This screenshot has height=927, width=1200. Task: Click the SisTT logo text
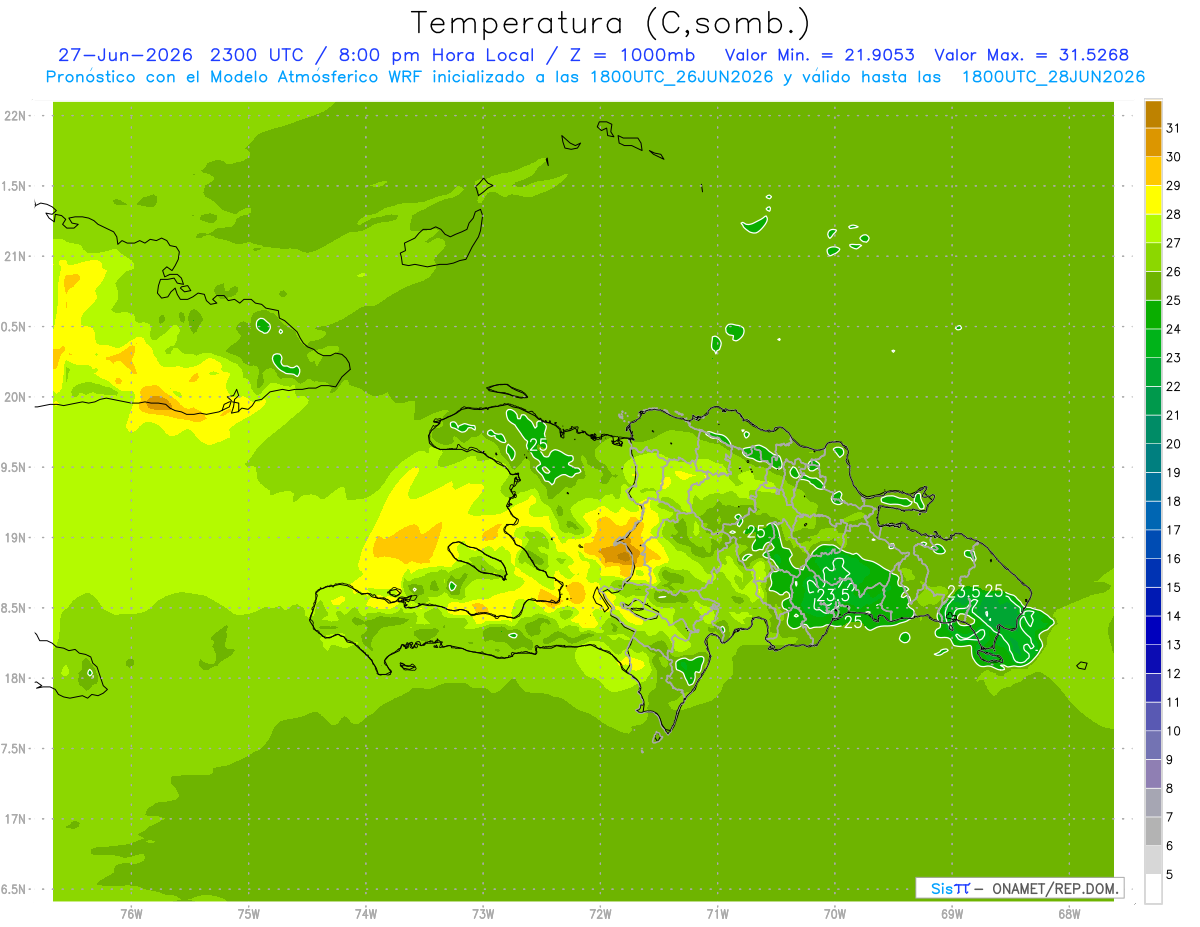[950, 888]
